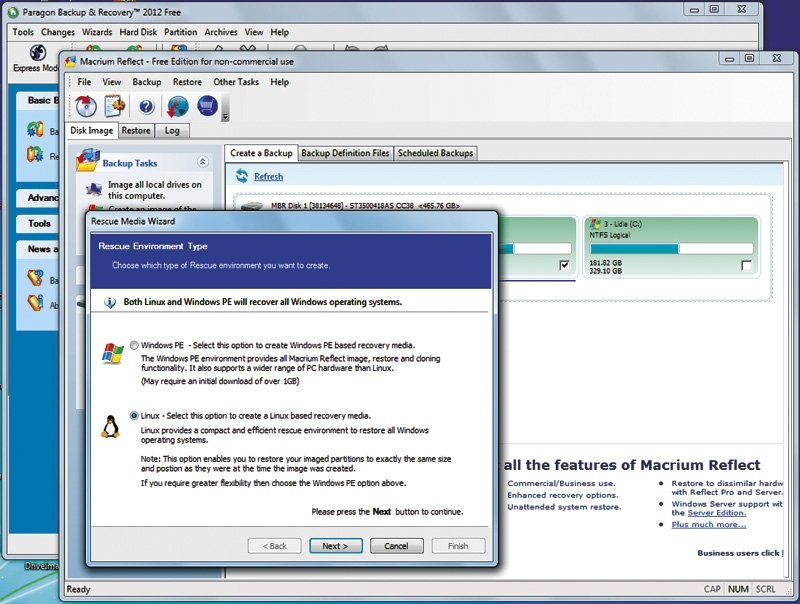
Task: Click the 329.10 GB total value
Action: click(606, 271)
